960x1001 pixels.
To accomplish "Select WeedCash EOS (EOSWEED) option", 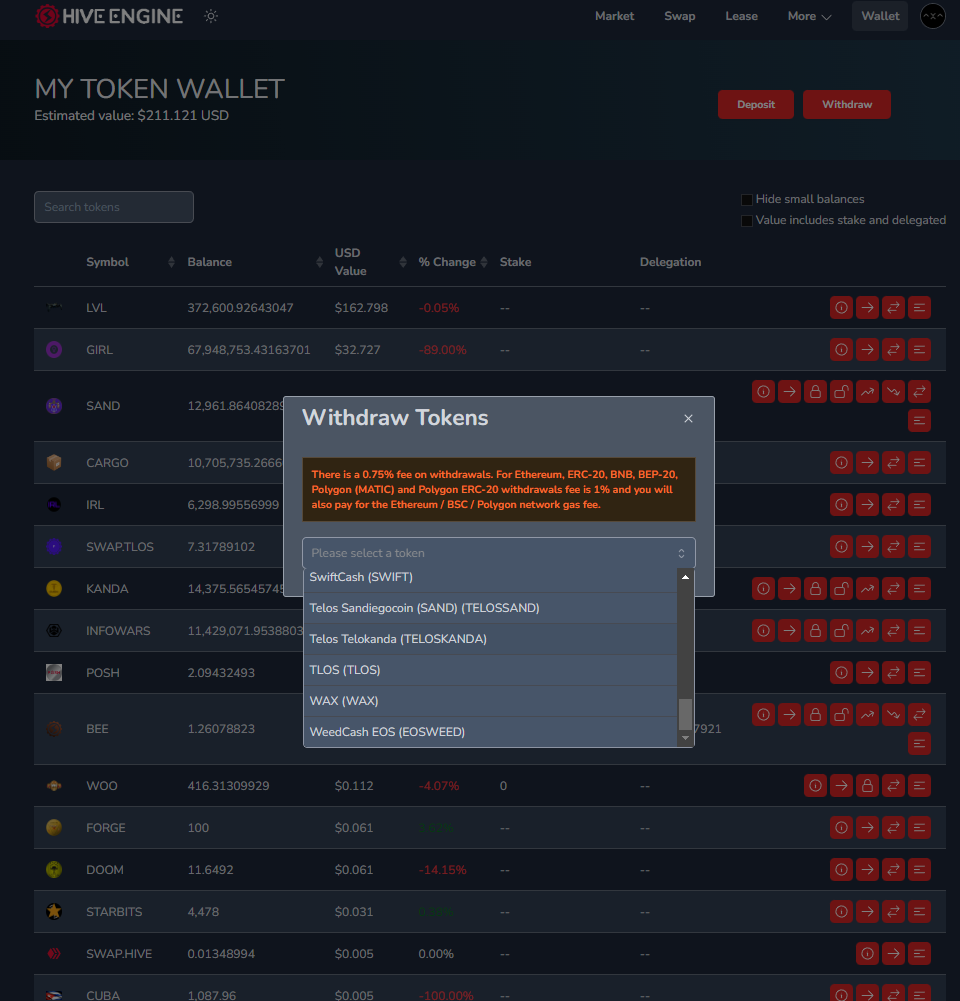I will pos(490,732).
